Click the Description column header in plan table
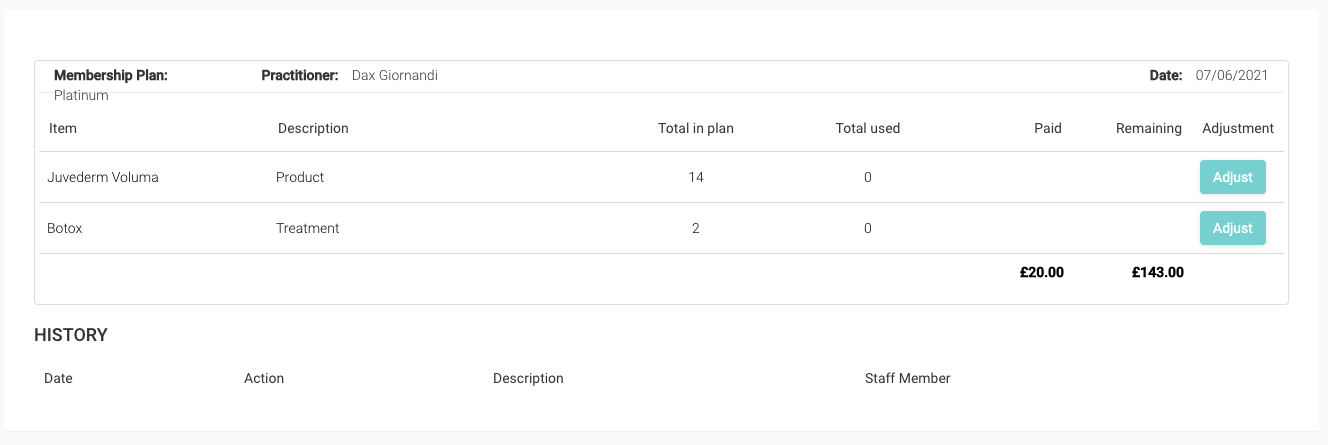 pos(313,128)
